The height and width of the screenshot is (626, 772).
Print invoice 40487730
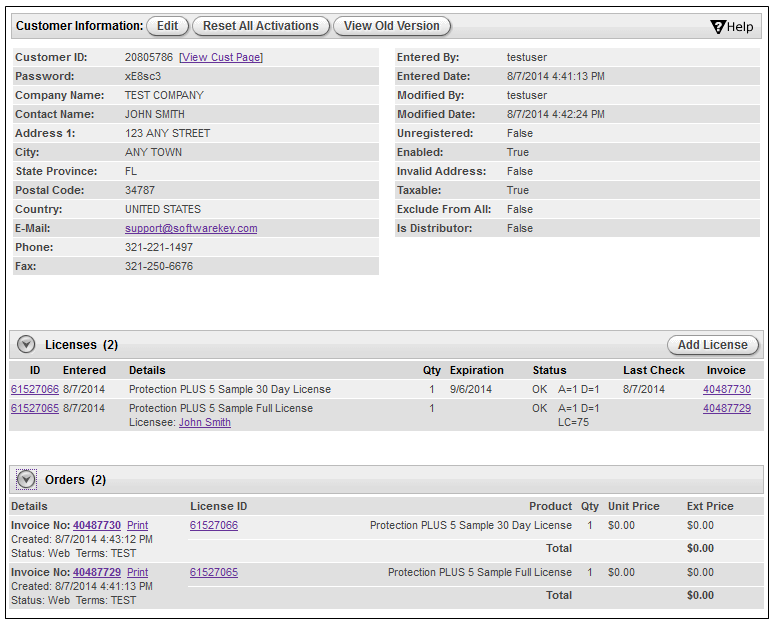[x=138, y=526]
